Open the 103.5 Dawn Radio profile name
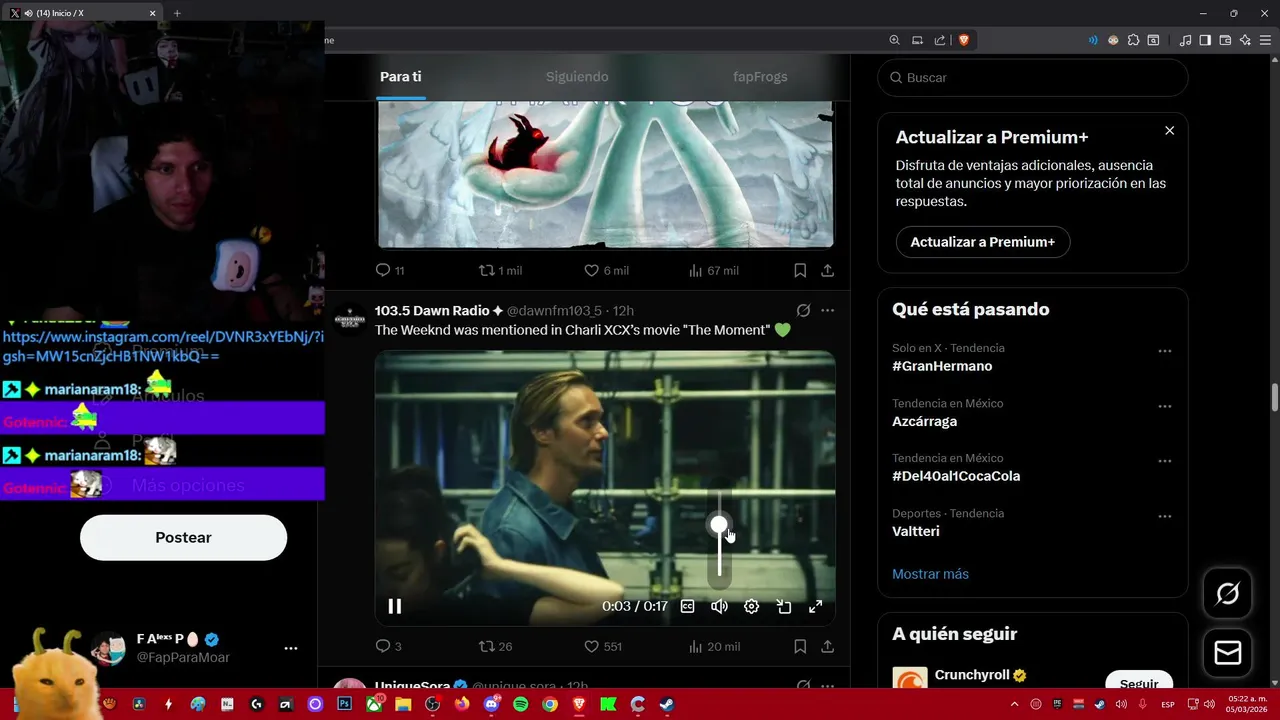Screen dimensions: 1280x720 [432, 311]
